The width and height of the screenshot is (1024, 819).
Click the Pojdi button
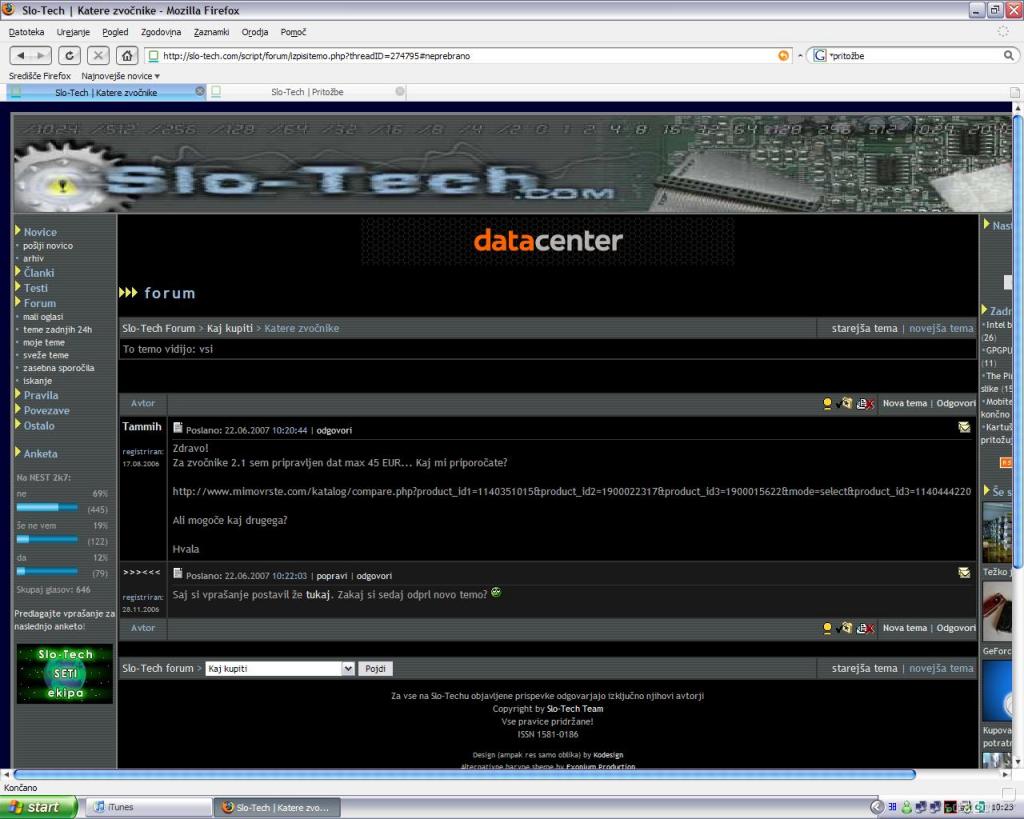tap(376, 669)
